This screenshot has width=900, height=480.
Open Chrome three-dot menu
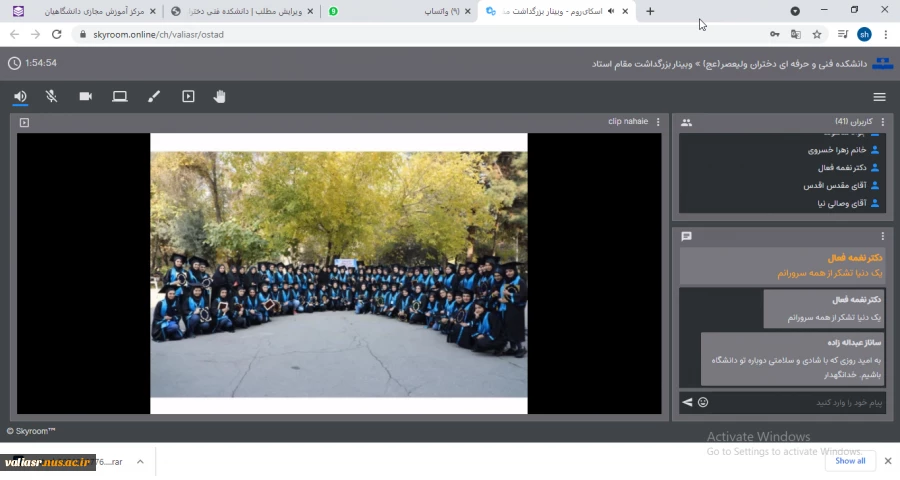pyautogui.click(x=886, y=34)
